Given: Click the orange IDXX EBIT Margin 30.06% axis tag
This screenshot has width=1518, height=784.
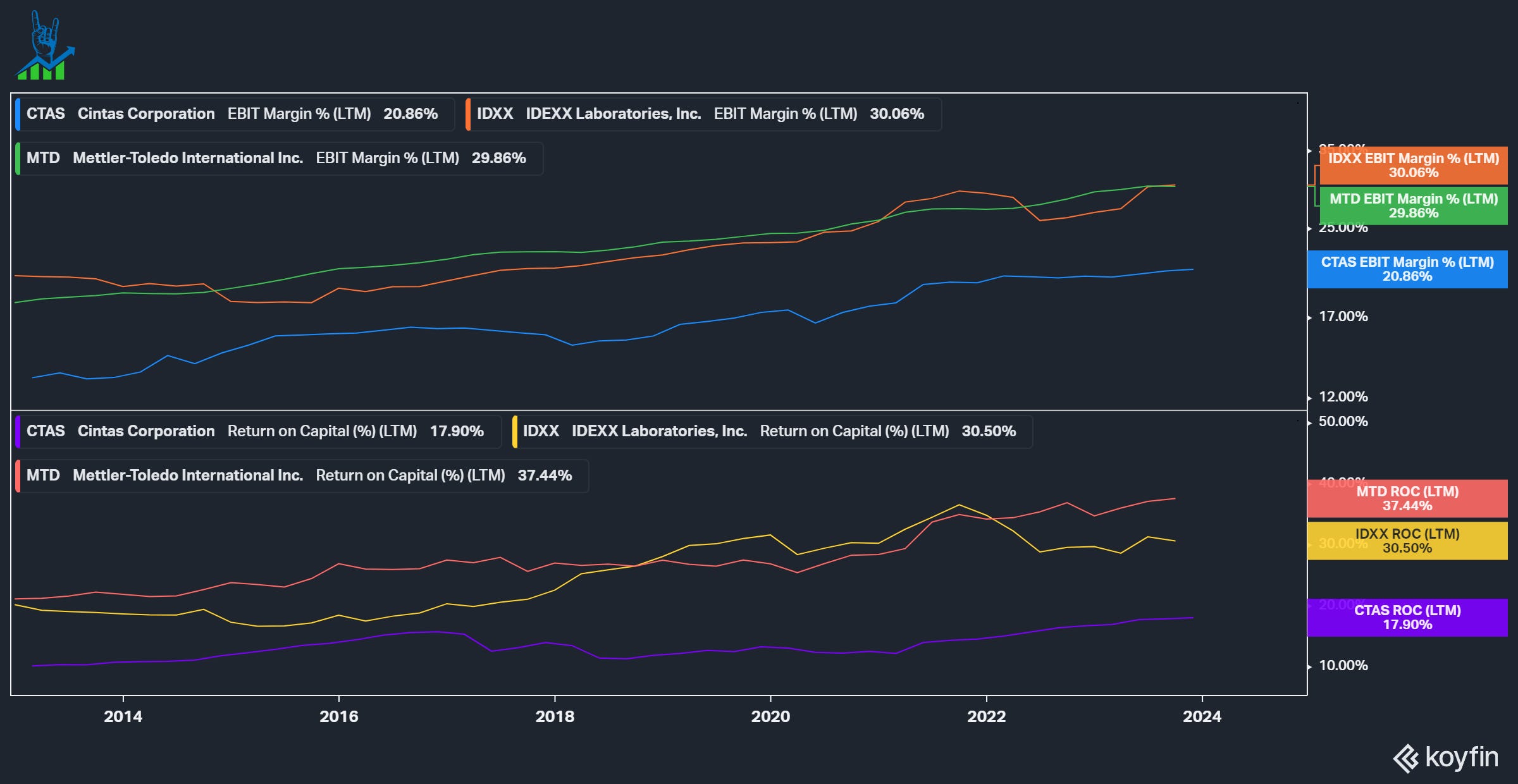Looking at the screenshot, I should pyautogui.click(x=1414, y=166).
